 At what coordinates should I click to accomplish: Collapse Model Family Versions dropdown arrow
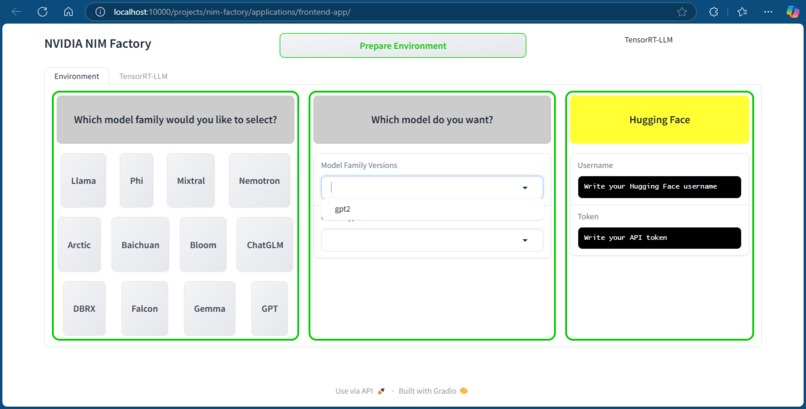point(525,188)
